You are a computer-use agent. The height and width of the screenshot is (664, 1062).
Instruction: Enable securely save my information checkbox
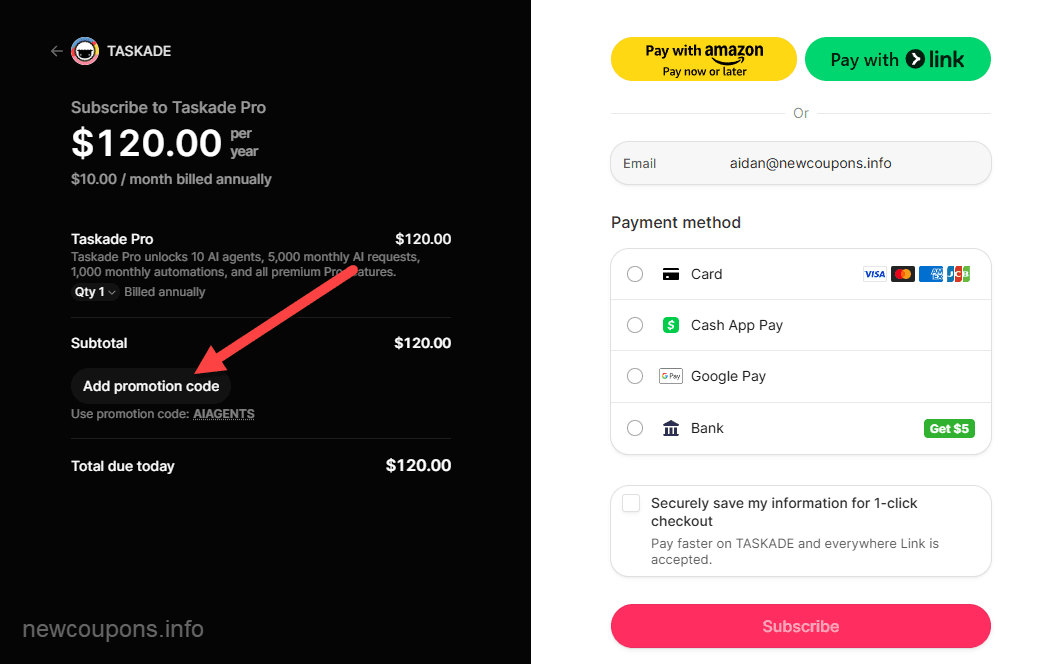(x=630, y=503)
